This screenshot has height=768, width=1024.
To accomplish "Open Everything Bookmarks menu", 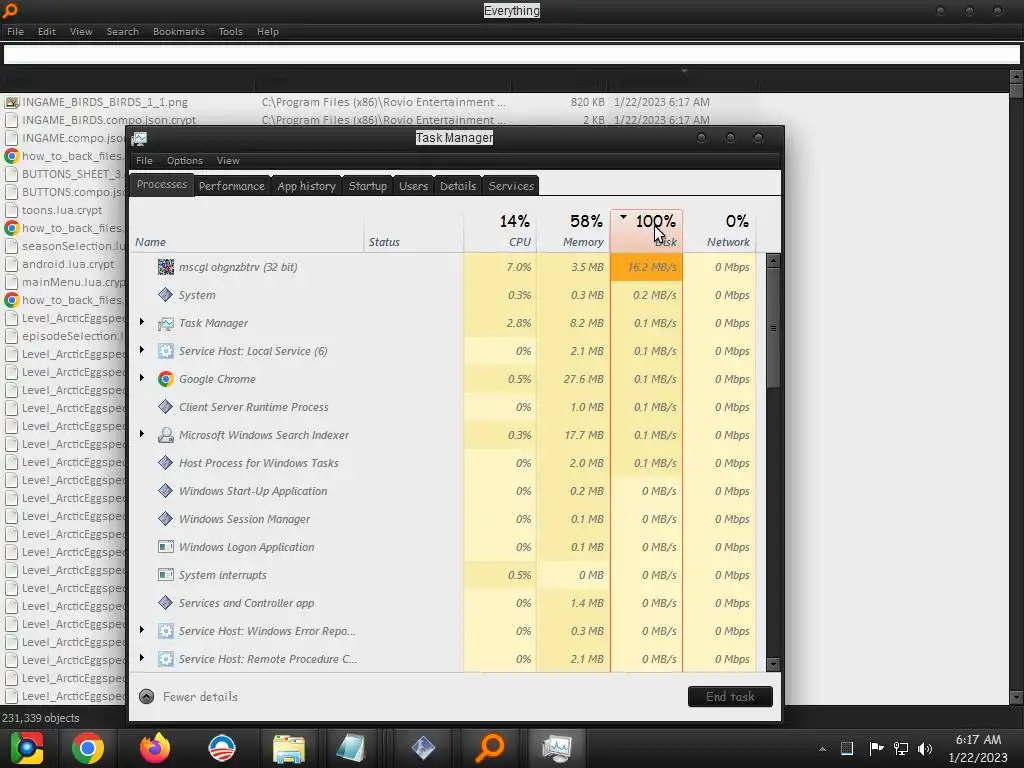I will [179, 31].
